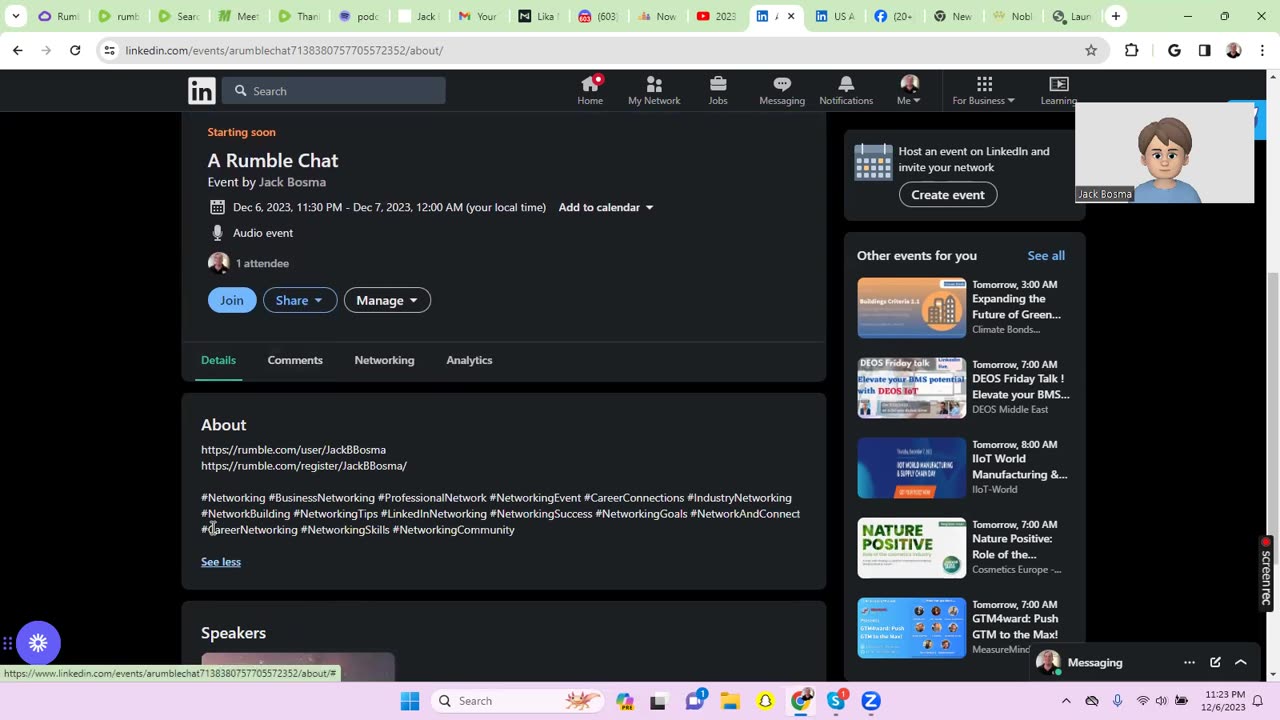
Task: Show hidden system tray icons
Action: [1066, 701]
